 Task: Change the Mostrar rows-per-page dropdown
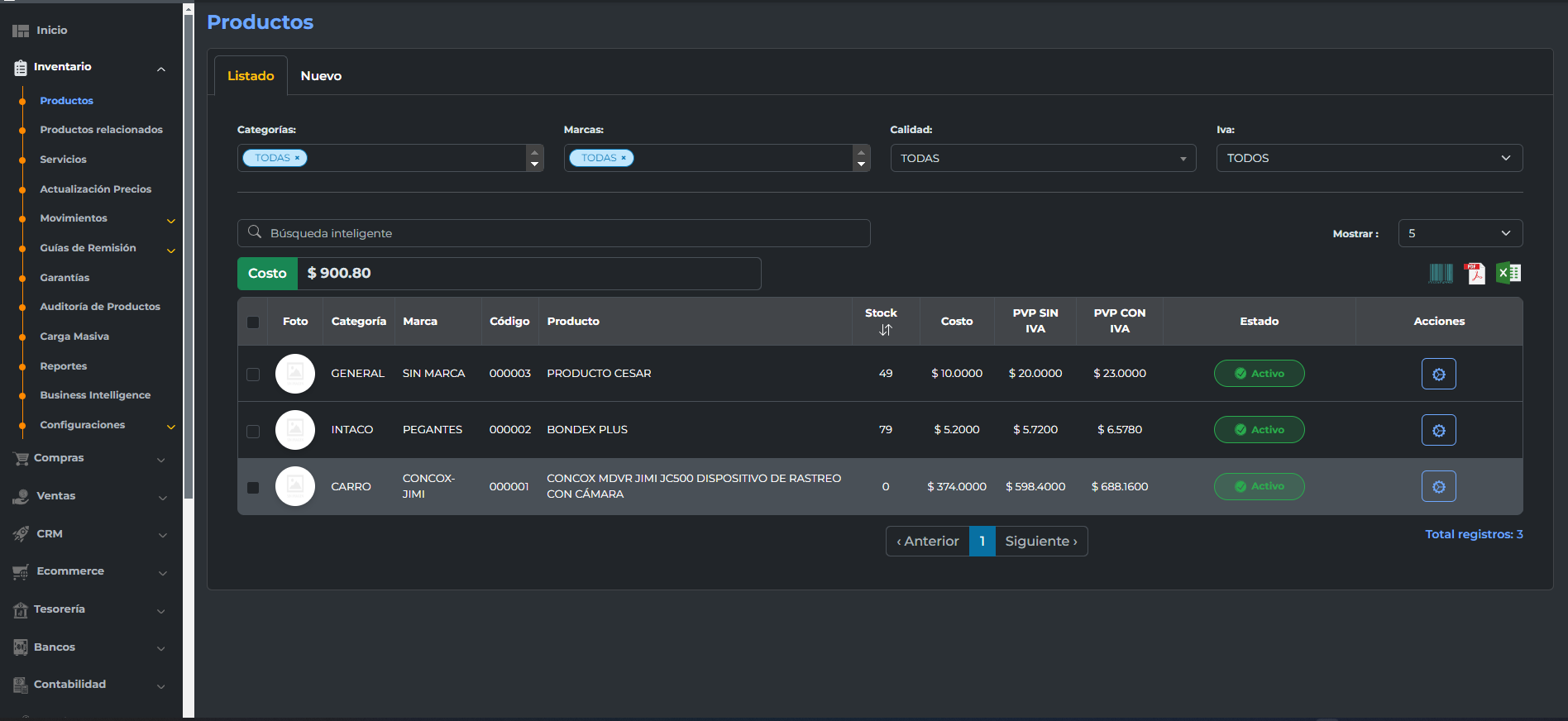pos(1460,233)
